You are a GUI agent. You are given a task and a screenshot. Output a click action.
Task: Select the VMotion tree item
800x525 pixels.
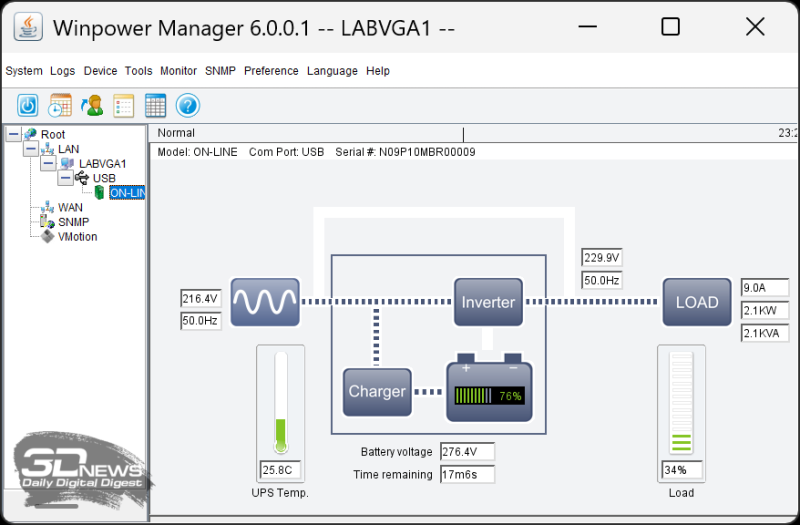(77, 237)
